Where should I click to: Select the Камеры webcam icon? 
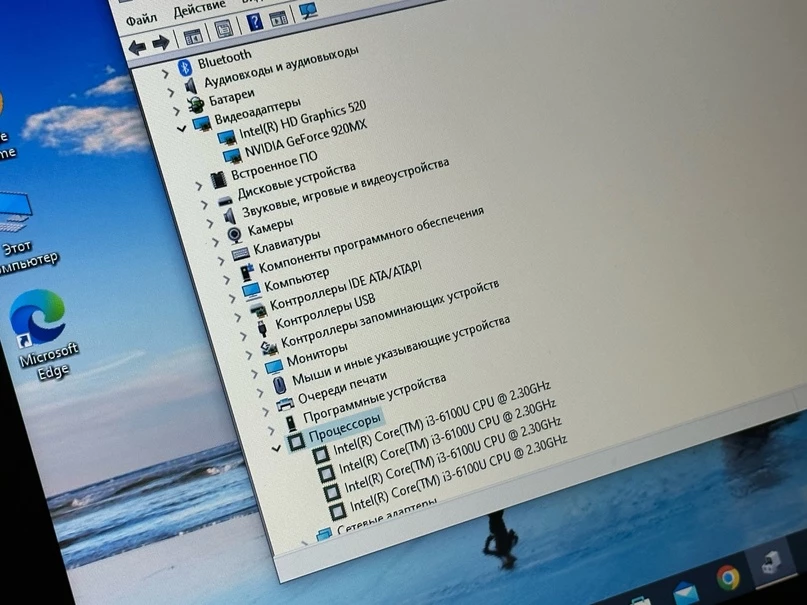tap(235, 235)
